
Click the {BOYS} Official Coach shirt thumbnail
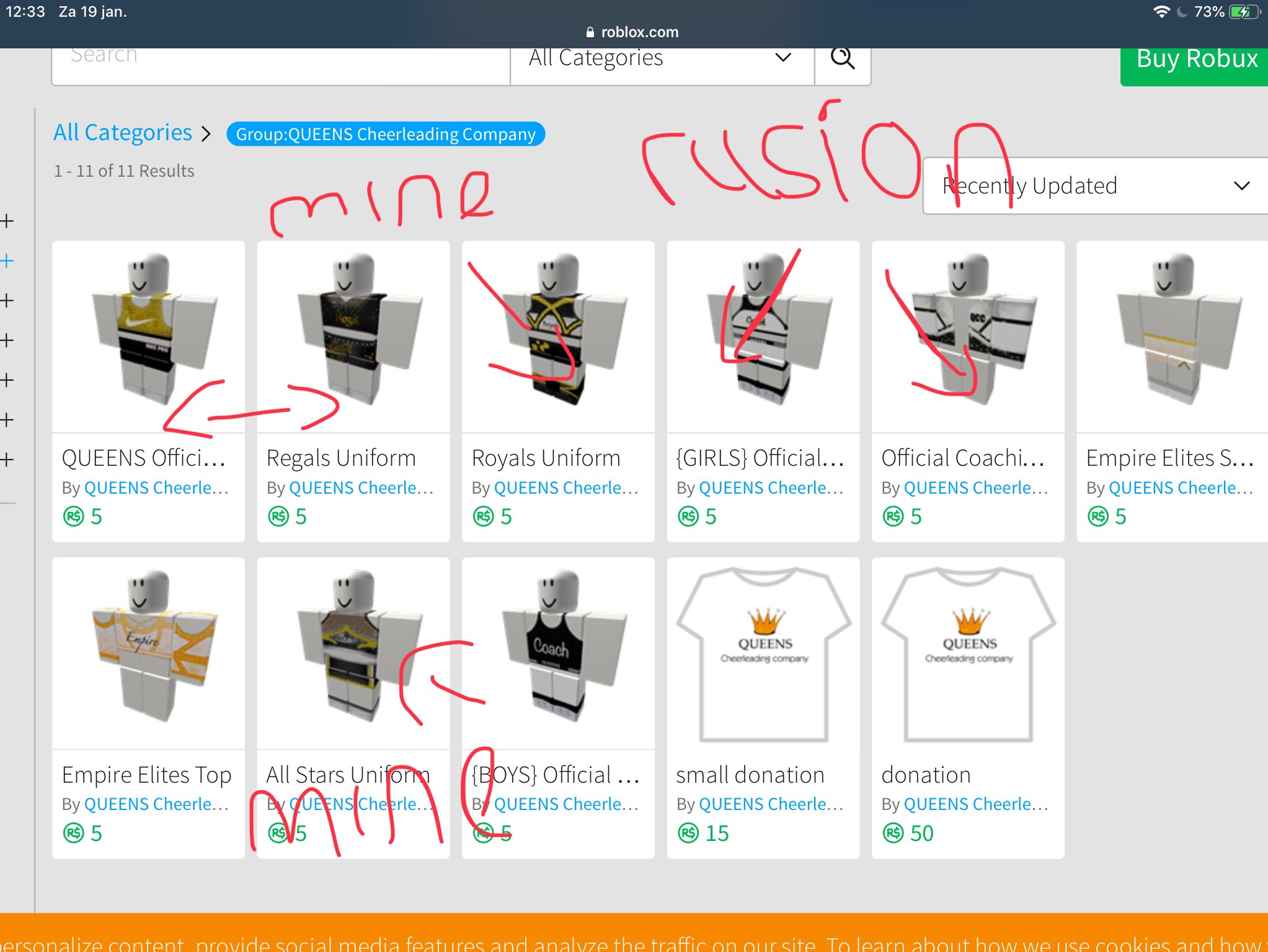click(558, 653)
